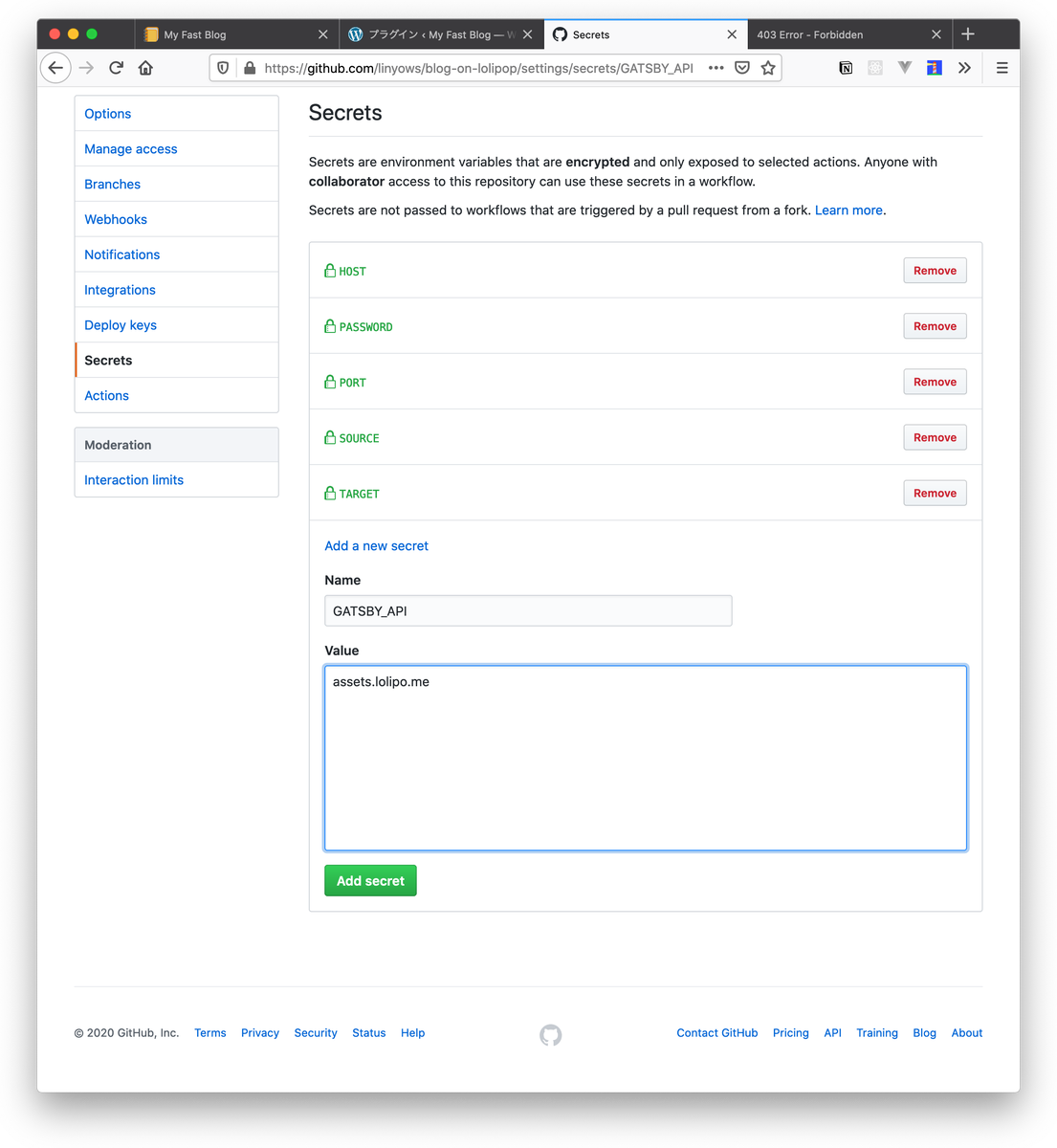Show more toolbar extensions chevron

[964, 68]
